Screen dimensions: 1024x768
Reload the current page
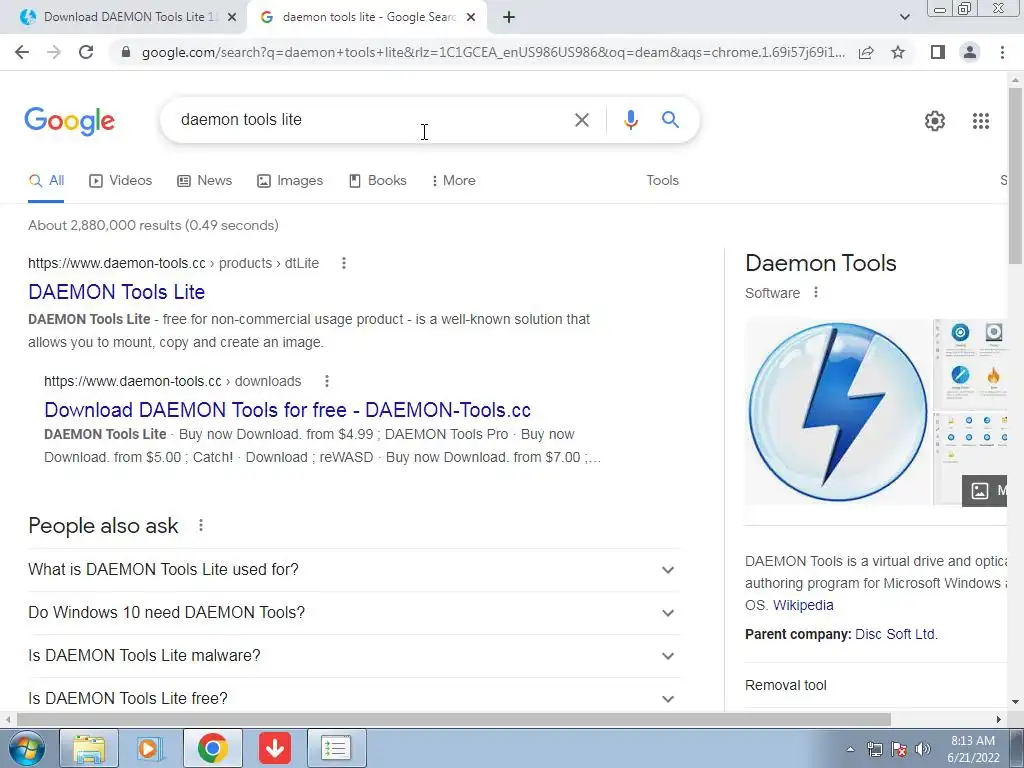[x=86, y=52]
